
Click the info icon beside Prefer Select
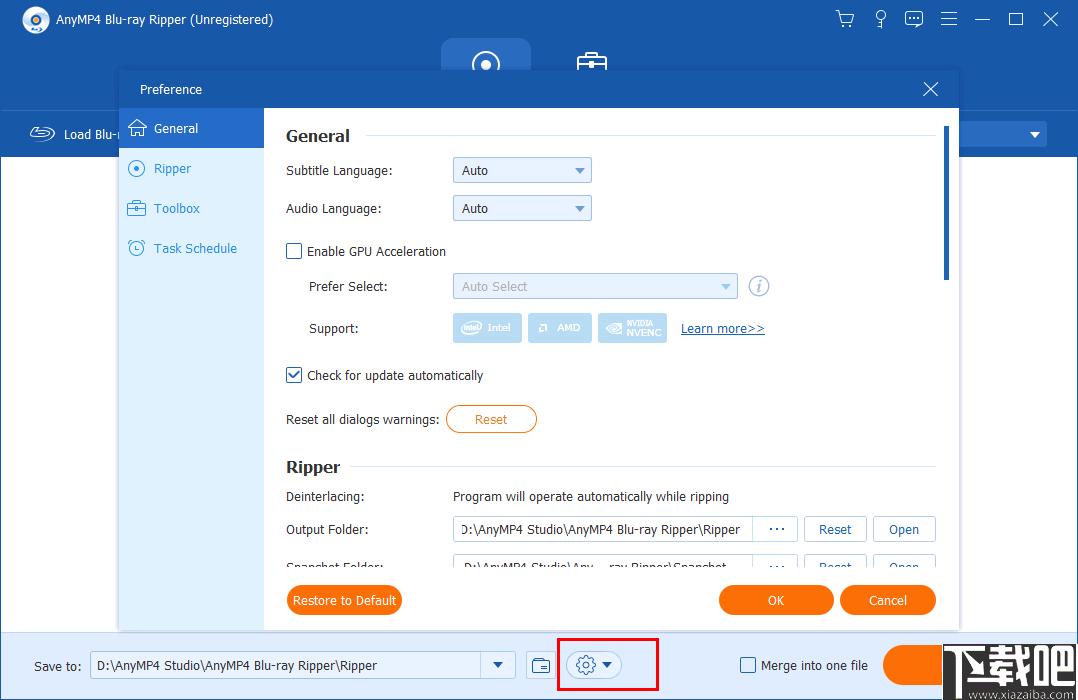(759, 286)
